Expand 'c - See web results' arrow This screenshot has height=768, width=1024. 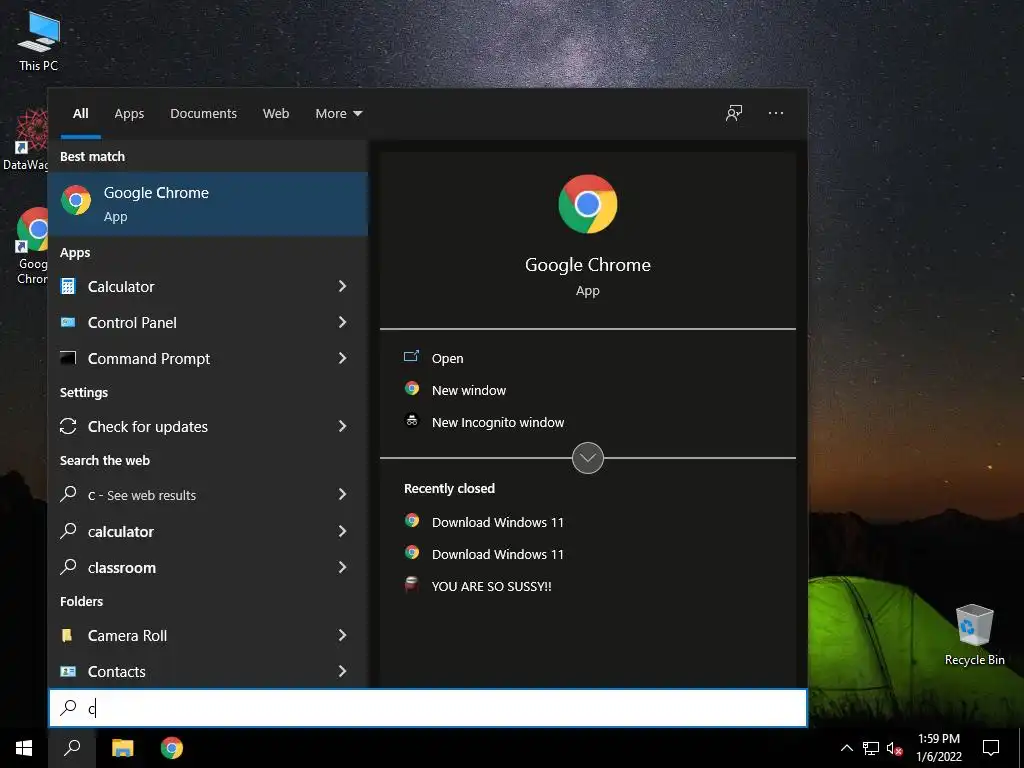click(342, 494)
